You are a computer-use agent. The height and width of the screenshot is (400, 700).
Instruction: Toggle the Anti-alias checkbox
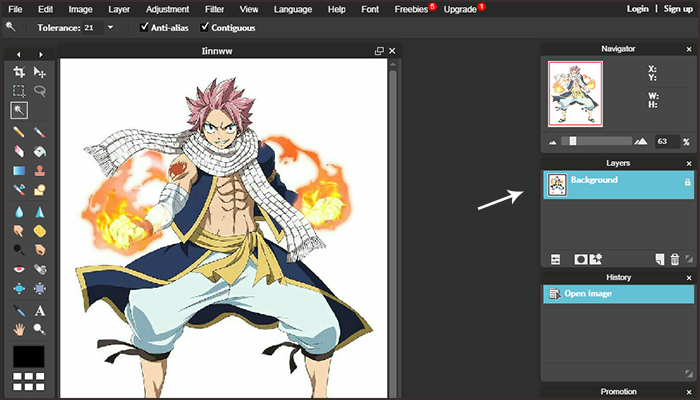146,27
